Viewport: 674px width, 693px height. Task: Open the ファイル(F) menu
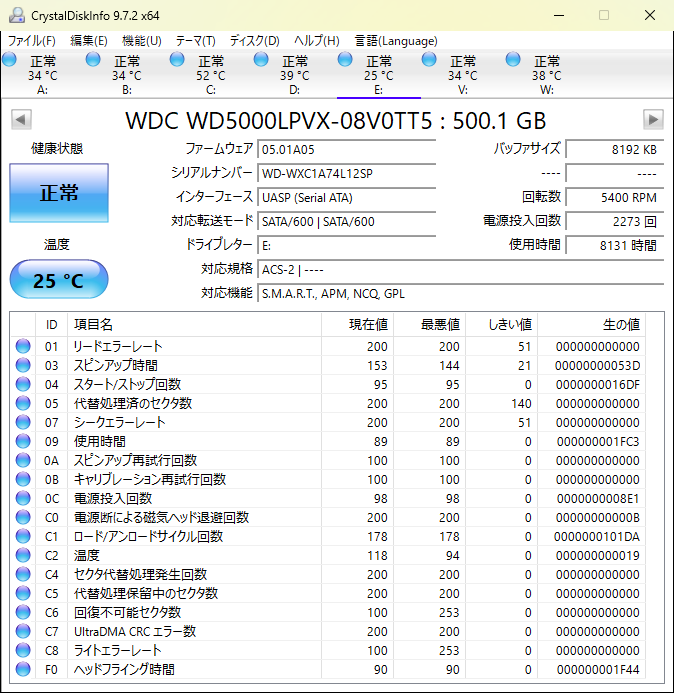tap(32, 41)
